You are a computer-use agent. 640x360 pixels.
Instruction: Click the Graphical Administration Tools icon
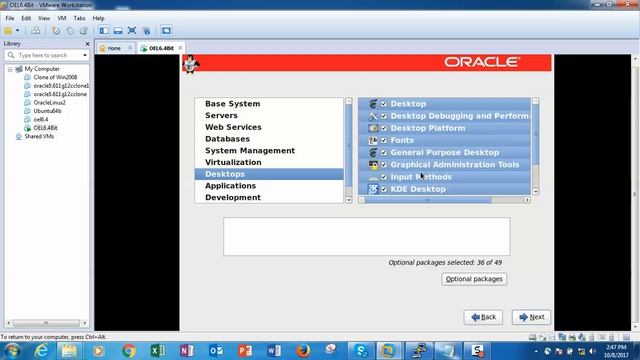pos(373,165)
